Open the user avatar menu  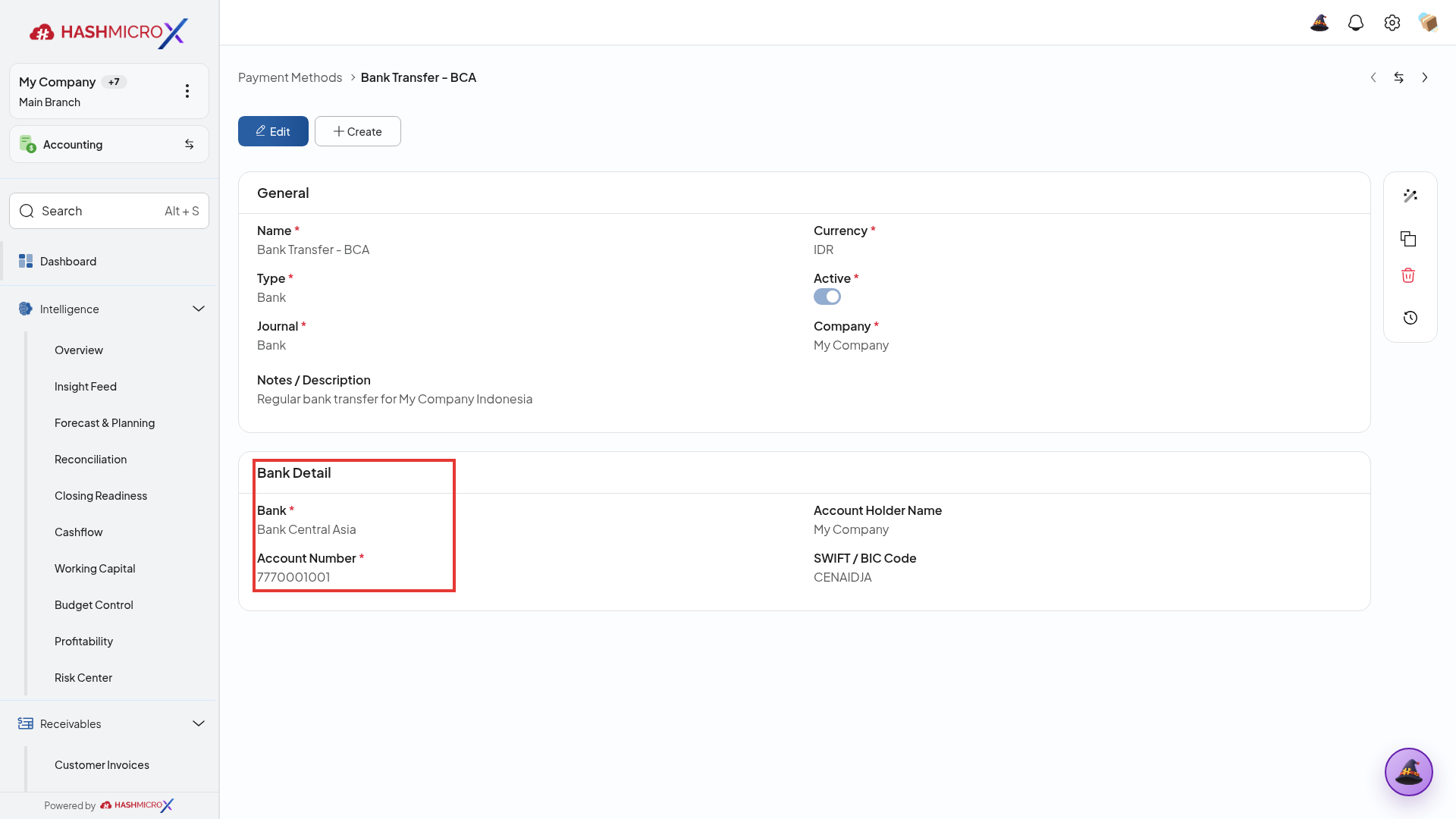(x=1428, y=23)
